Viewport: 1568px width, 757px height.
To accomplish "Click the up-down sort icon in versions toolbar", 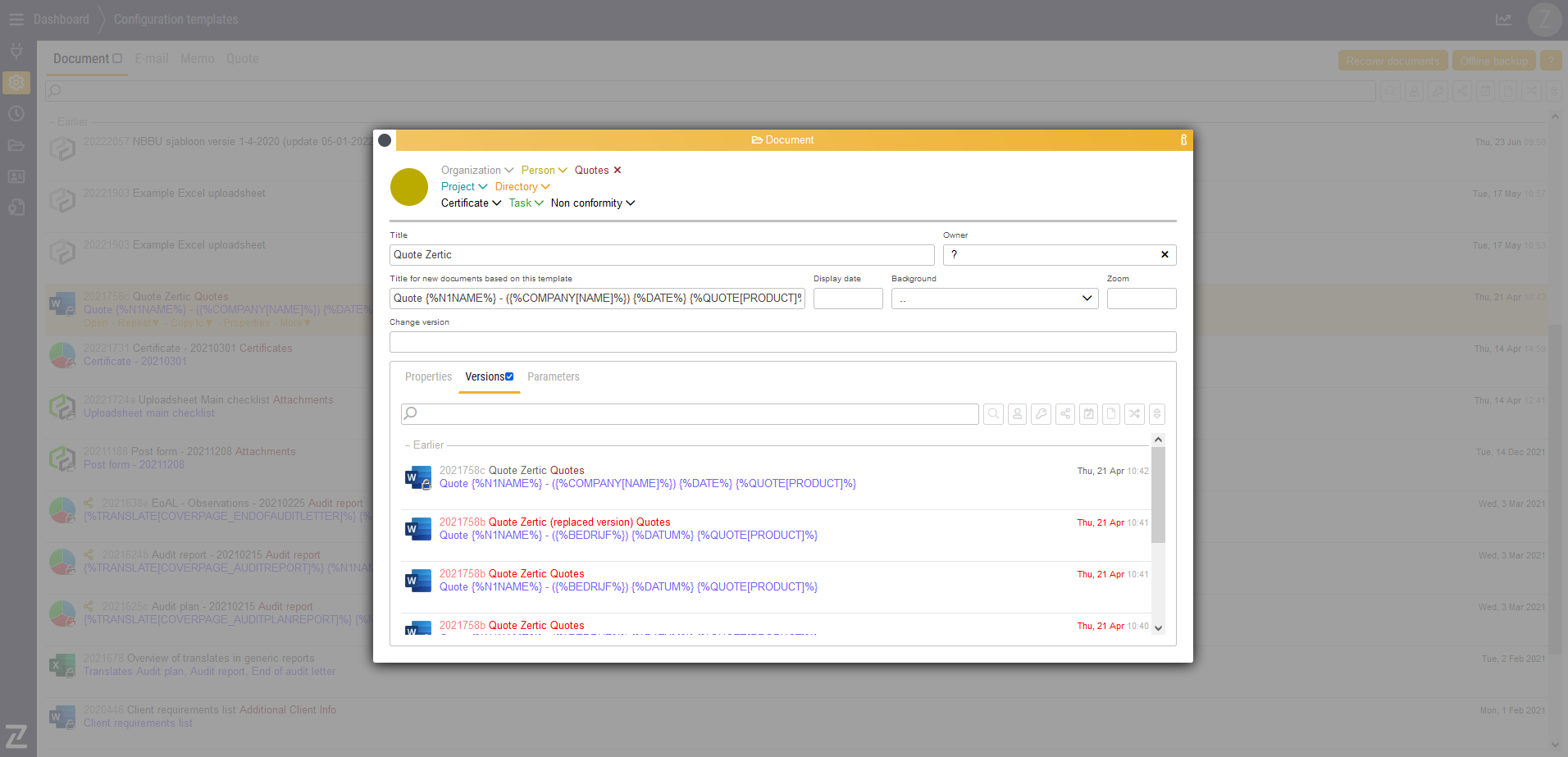I will (x=1157, y=414).
